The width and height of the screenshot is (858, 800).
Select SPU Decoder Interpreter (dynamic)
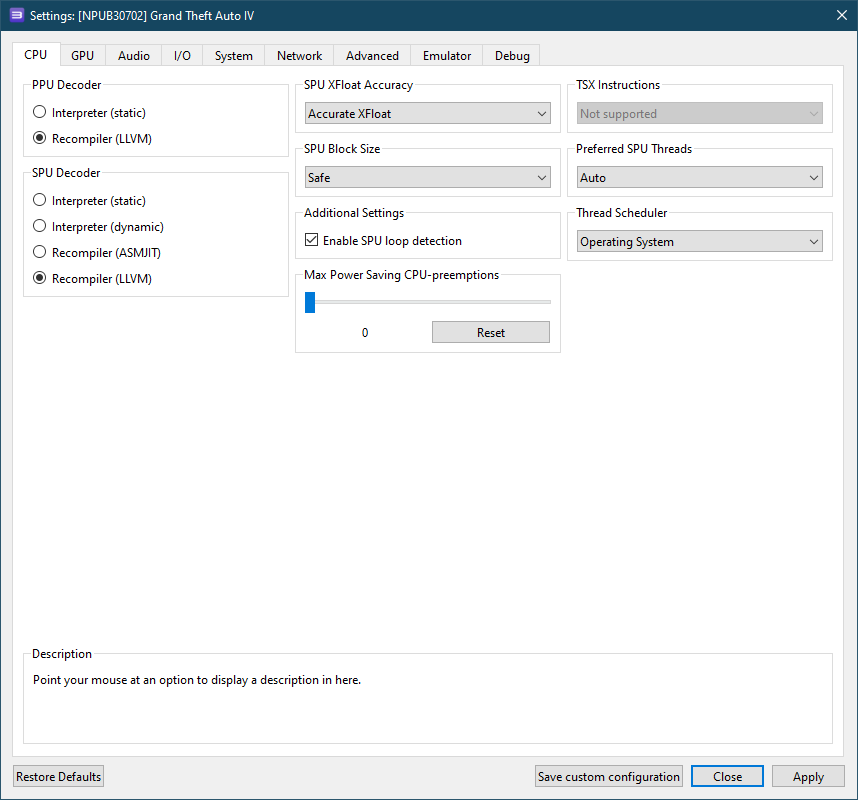click(x=40, y=227)
